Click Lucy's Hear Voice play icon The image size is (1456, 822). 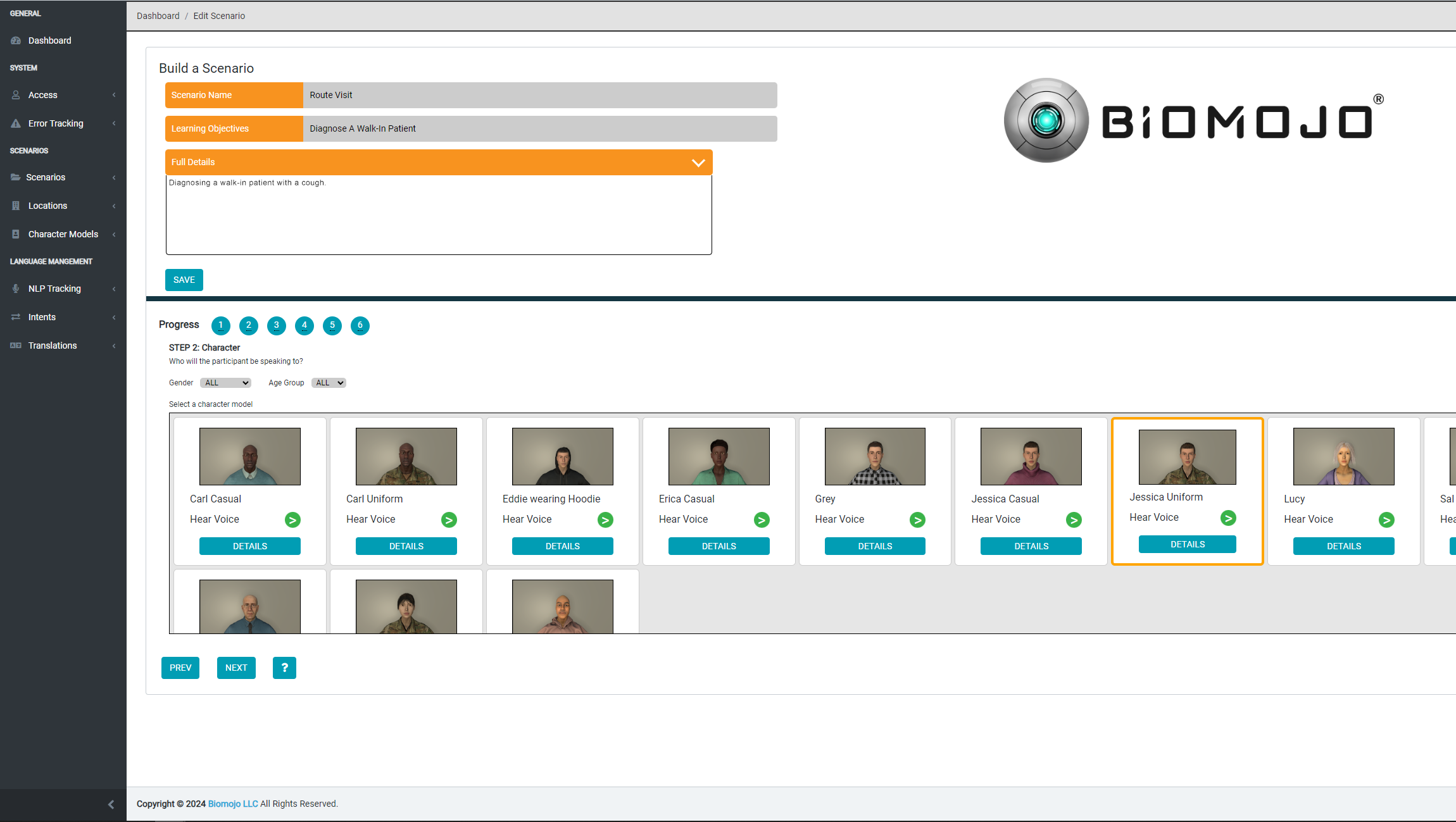click(x=1386, y=520)
